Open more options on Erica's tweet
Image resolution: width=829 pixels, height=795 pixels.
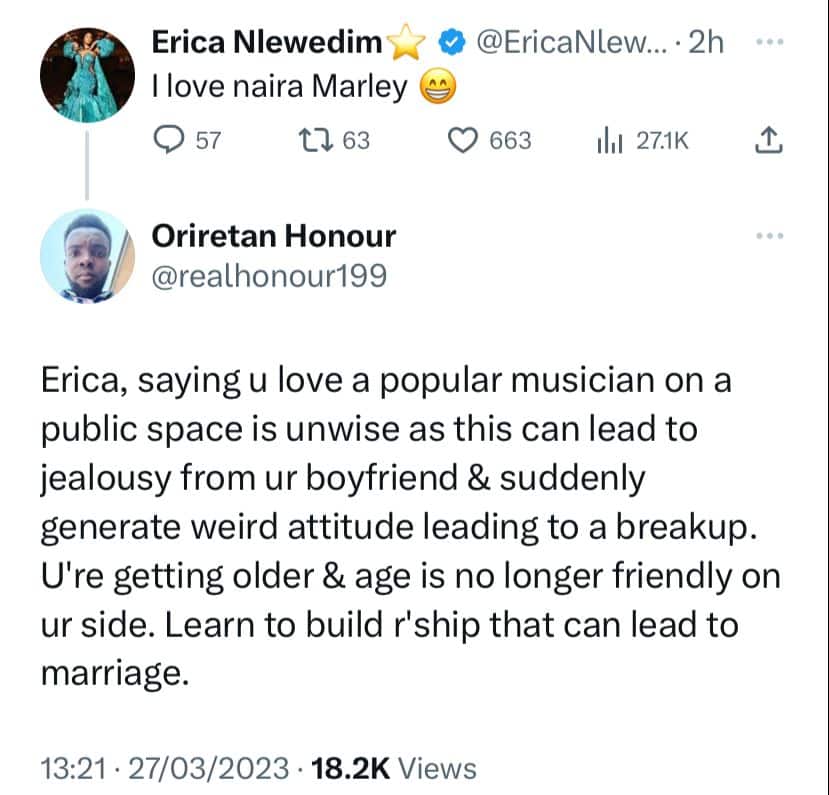[x=768, y=43]
